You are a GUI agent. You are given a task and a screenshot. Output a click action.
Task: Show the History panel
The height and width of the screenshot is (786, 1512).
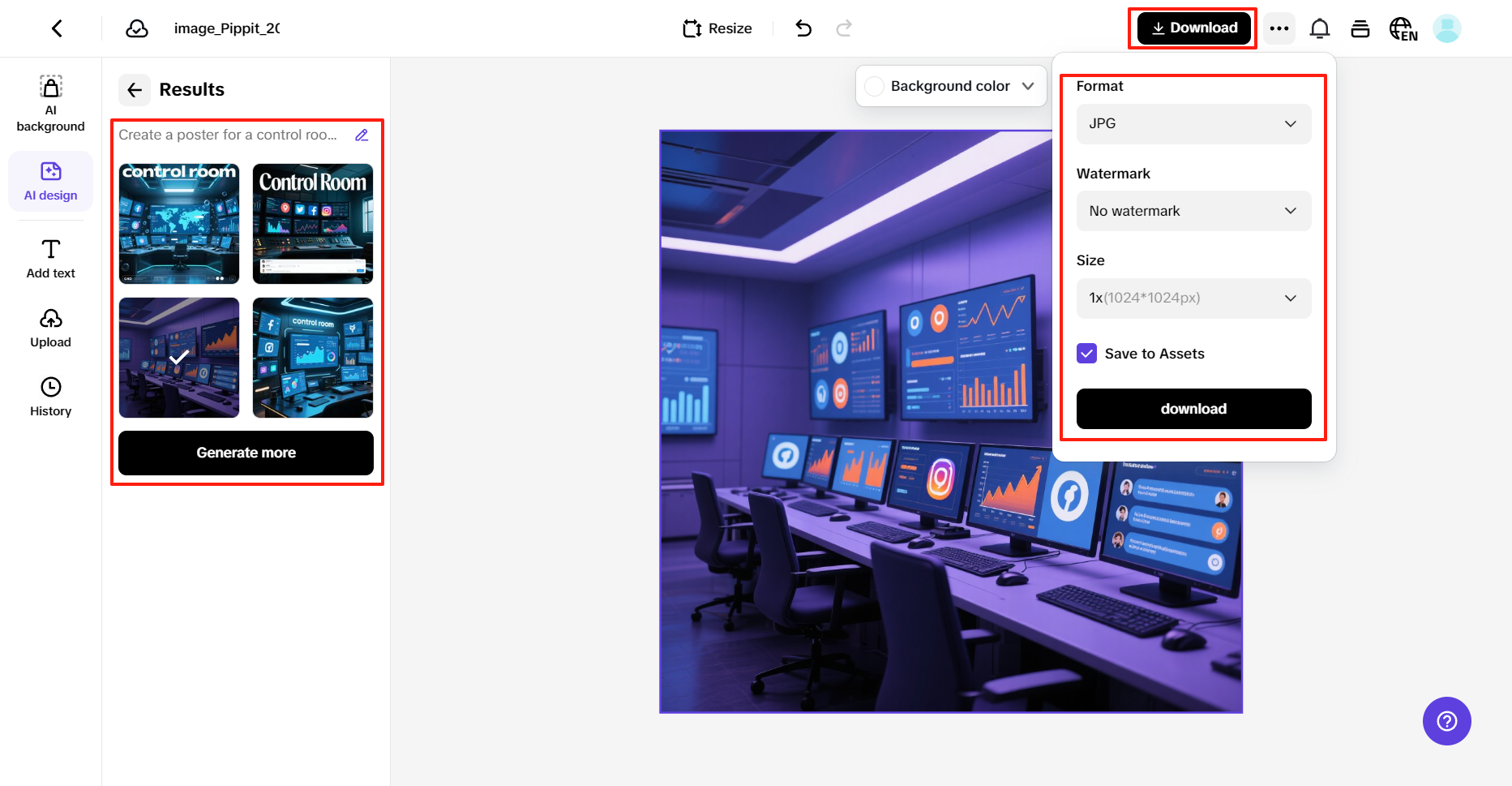[x=51, y=397]
